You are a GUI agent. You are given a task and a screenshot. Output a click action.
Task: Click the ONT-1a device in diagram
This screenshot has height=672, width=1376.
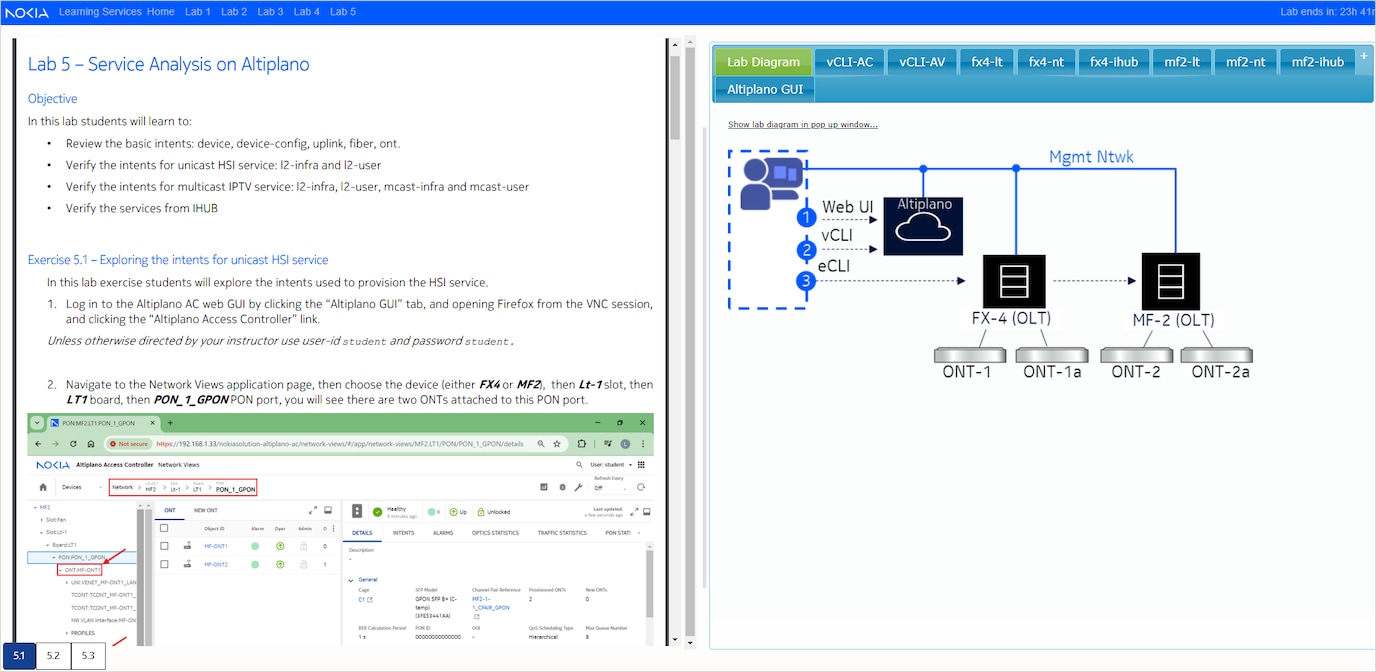[1051, 355]
